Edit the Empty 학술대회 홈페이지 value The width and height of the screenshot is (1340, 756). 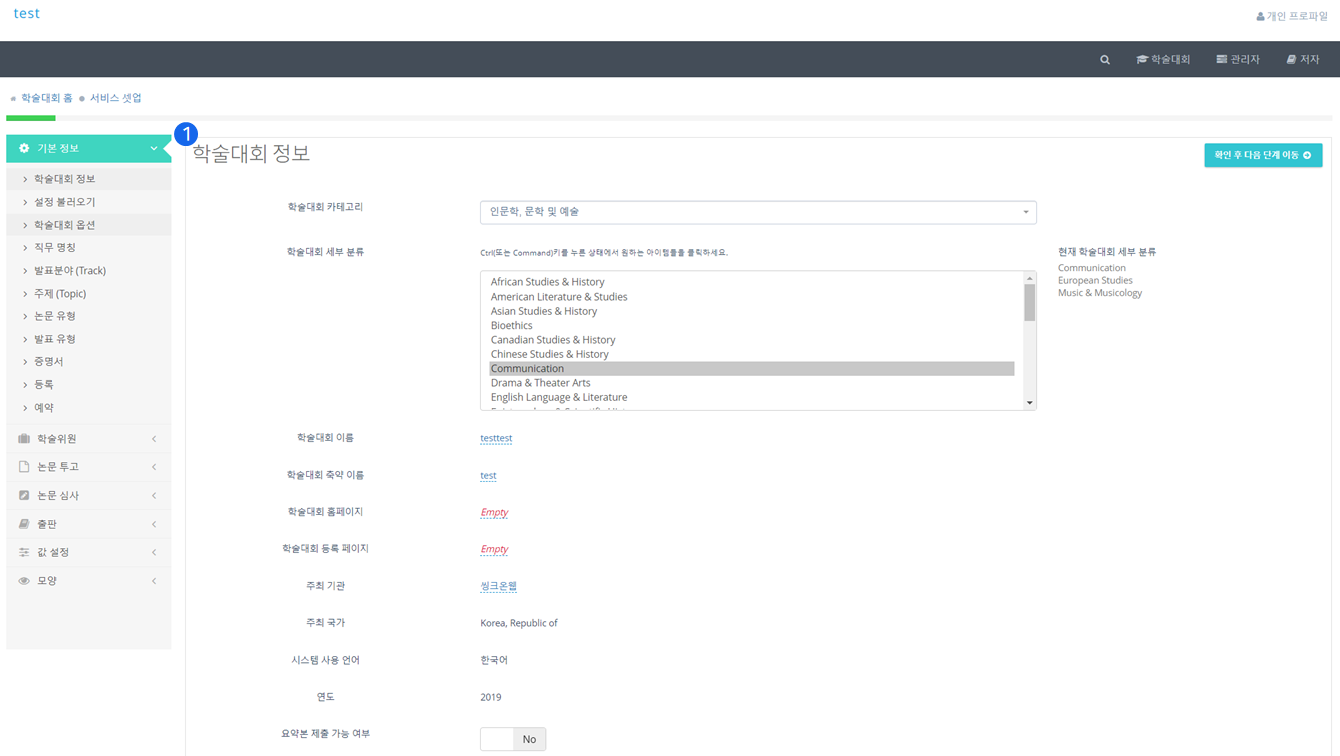pos(494,512)
